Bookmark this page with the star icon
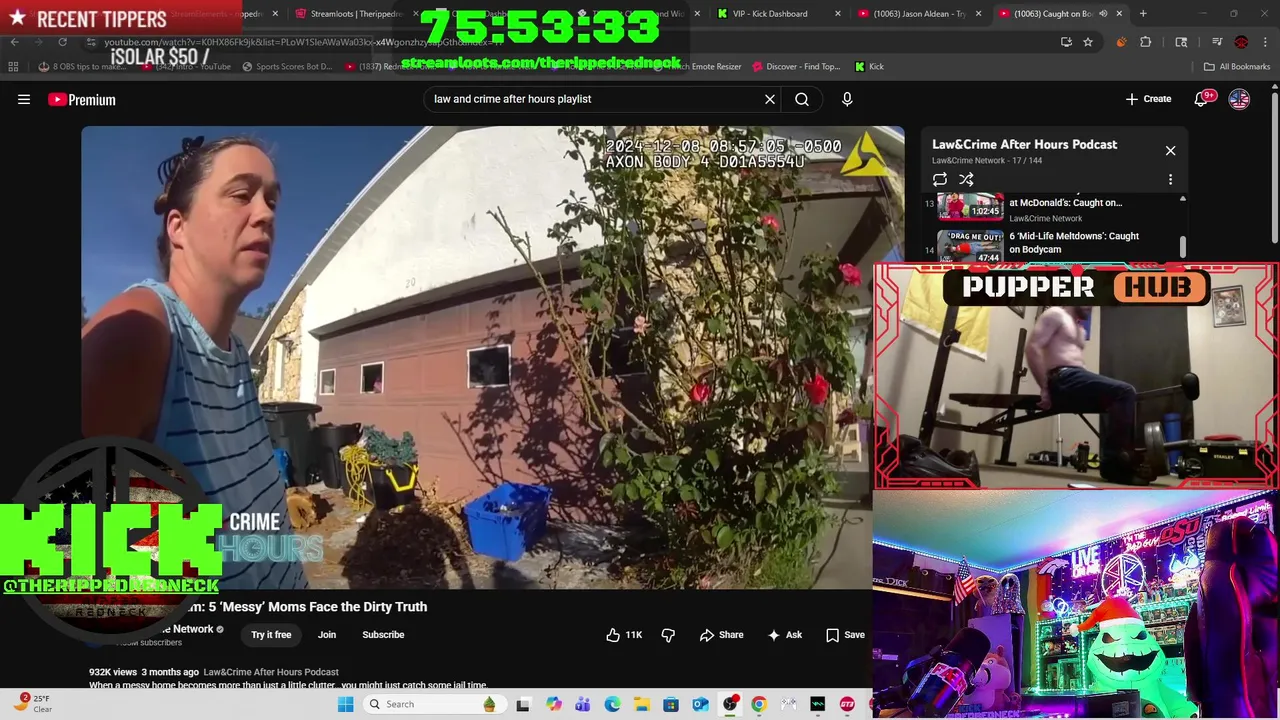The image size is (1280, 720). [1088, 42]
